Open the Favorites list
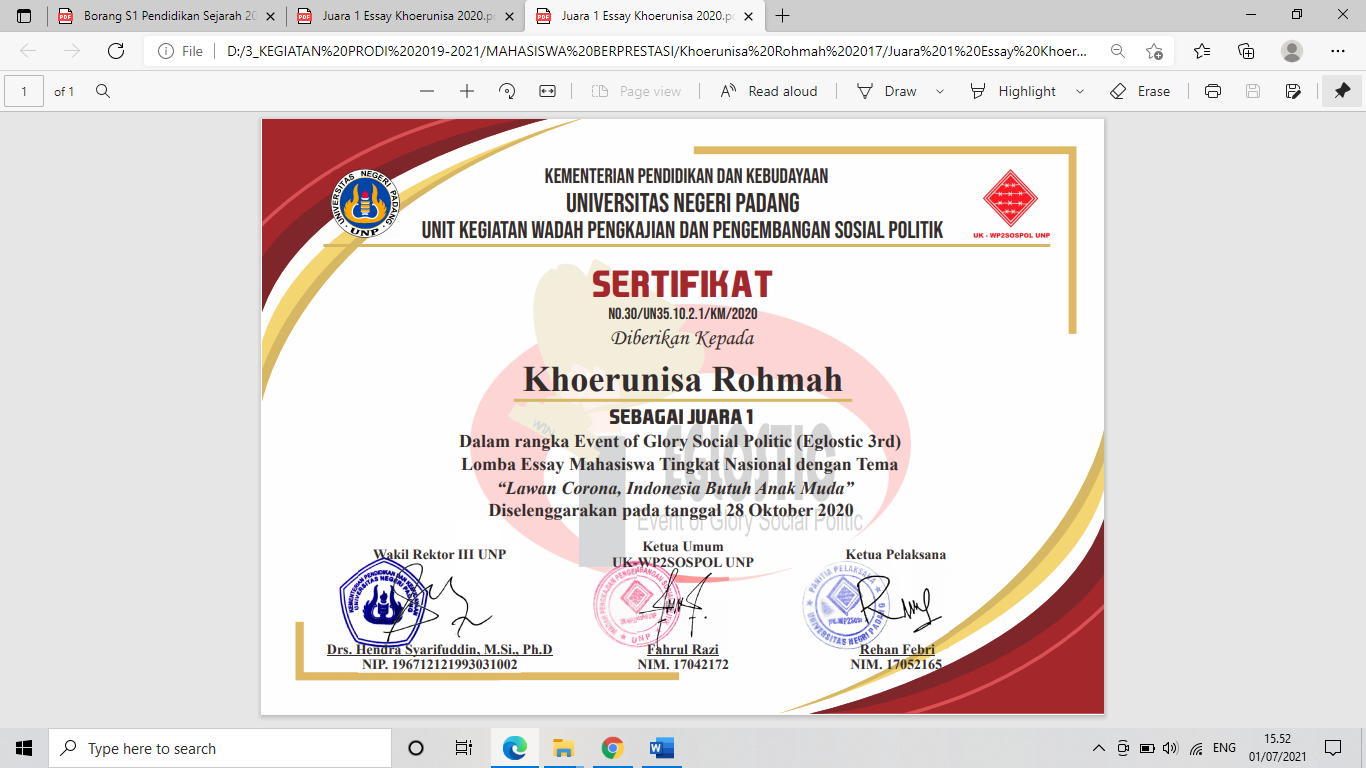The width and height of the screenshot is (1366, 768). [x=1202, y=51]
